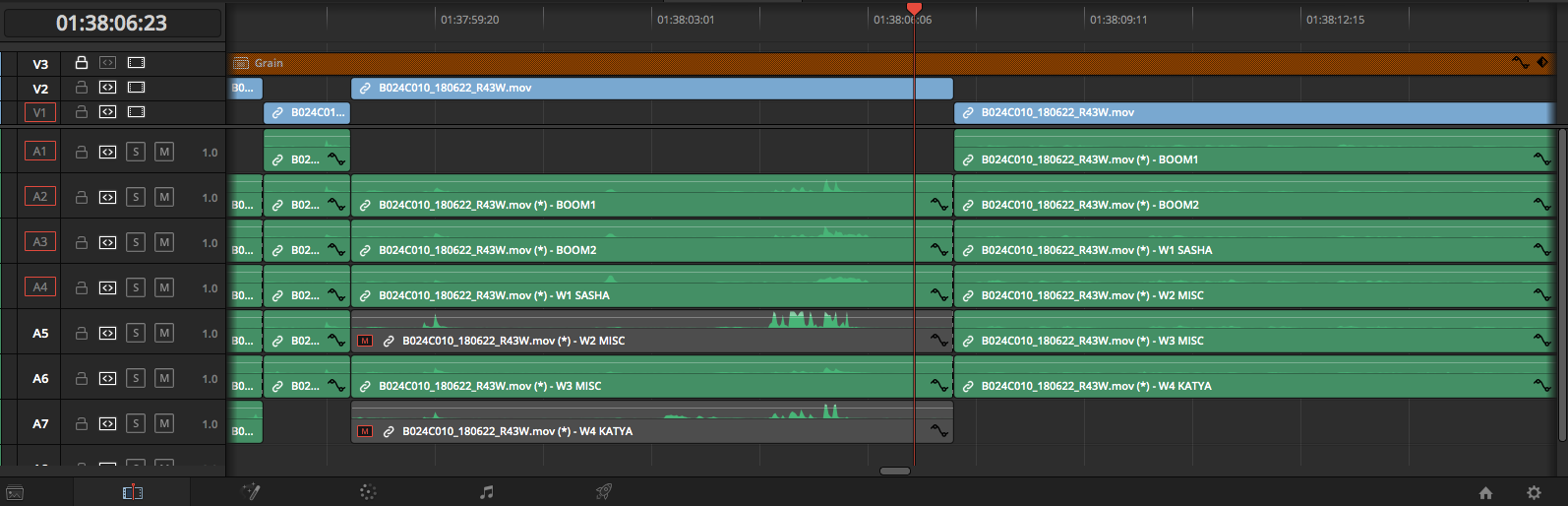Select the W3 MISC clip on A6
The image size is (1568, 506).
click(651, 377)
